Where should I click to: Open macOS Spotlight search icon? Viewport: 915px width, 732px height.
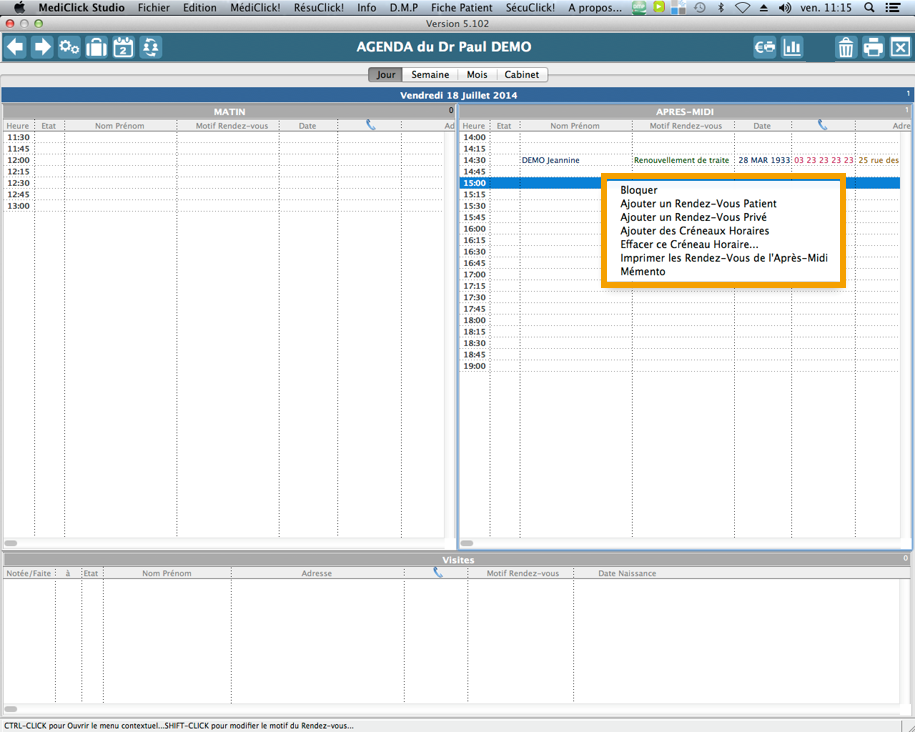click(869, 7)
